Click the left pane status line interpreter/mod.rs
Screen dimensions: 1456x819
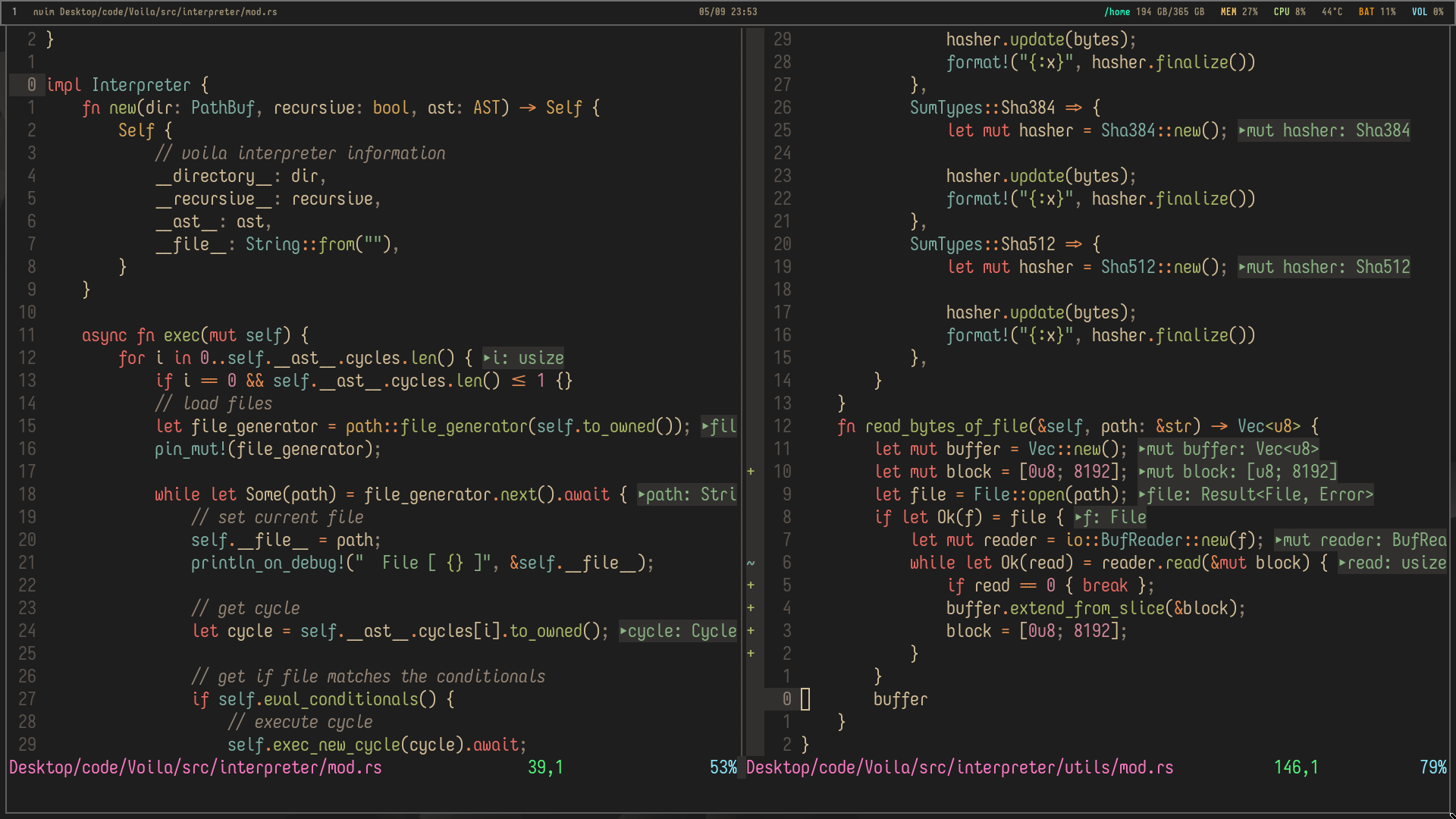point(196,767)
